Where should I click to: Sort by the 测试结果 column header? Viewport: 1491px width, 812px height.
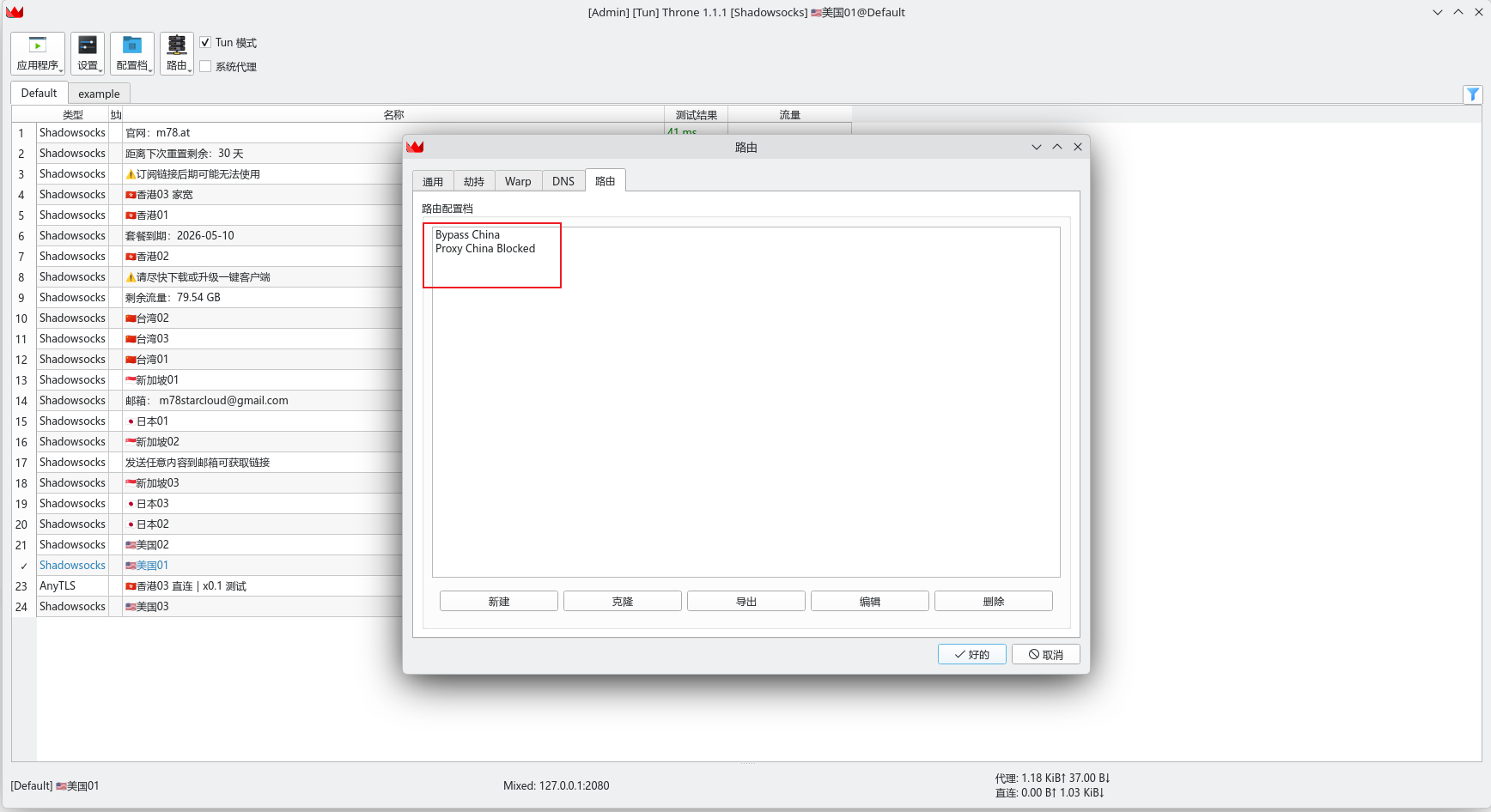[697, 114]
